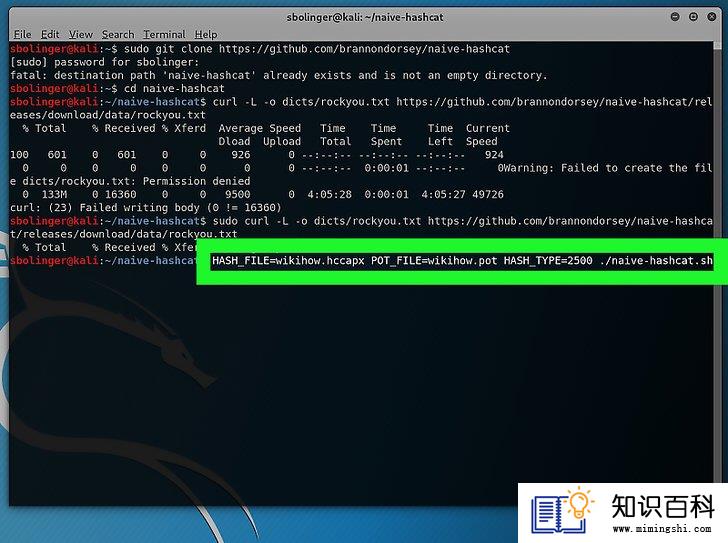Viewport: 728px width, 543px height.
Task: Click the 'cd naive-hashcat' command text
Action: 174,88
